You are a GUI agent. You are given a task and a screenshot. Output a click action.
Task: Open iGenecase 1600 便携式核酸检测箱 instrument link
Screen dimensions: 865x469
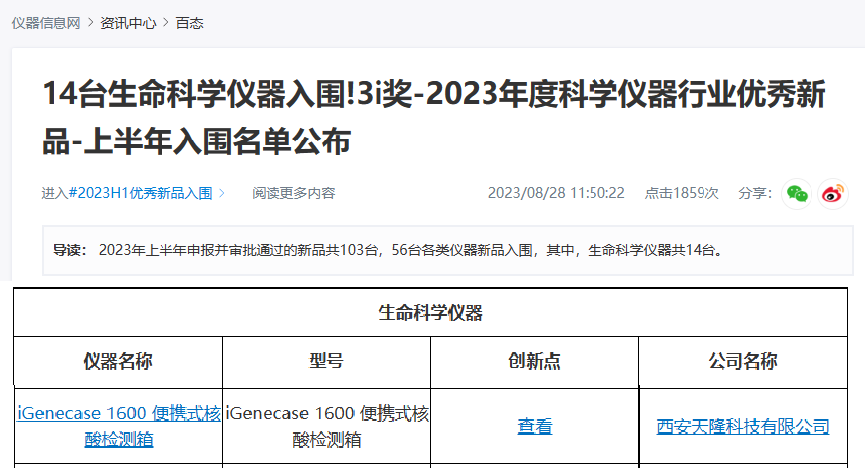[x=118, y=426]
